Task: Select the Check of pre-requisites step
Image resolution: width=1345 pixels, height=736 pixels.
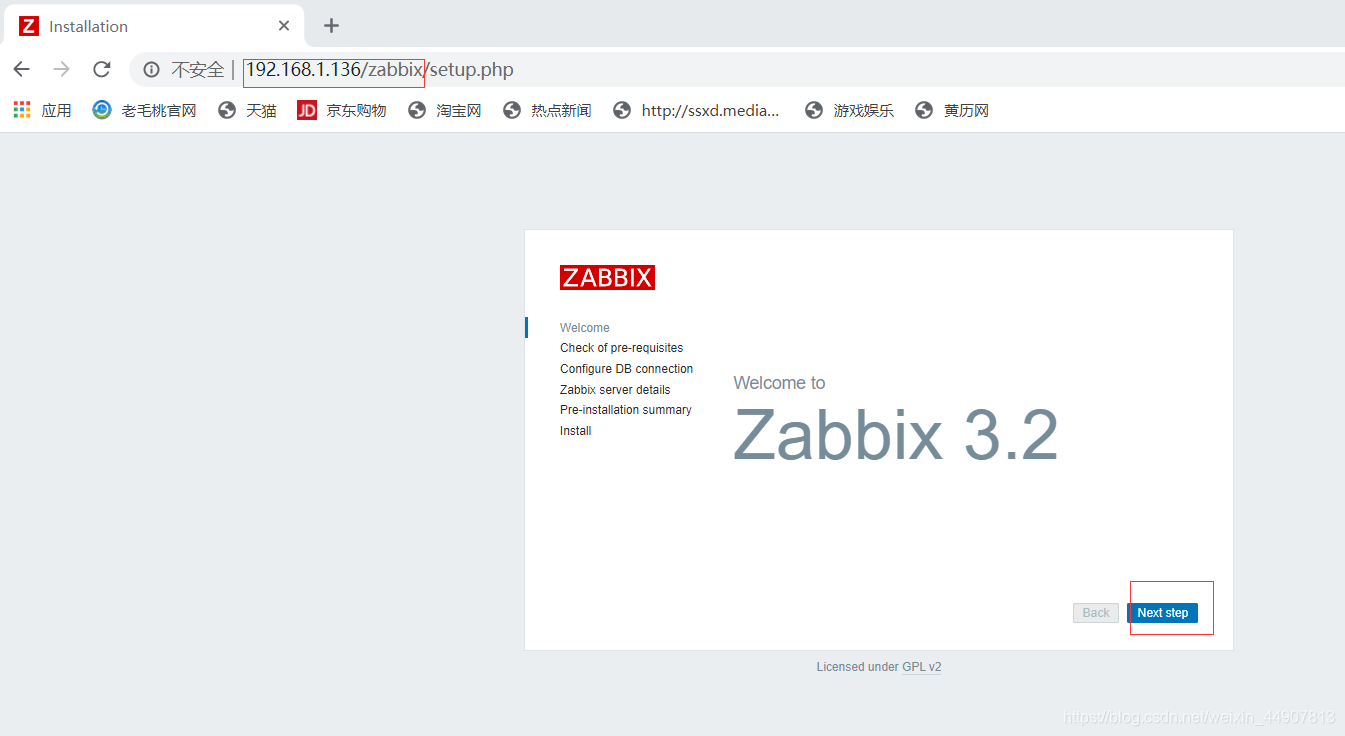Action: point(621,348)
